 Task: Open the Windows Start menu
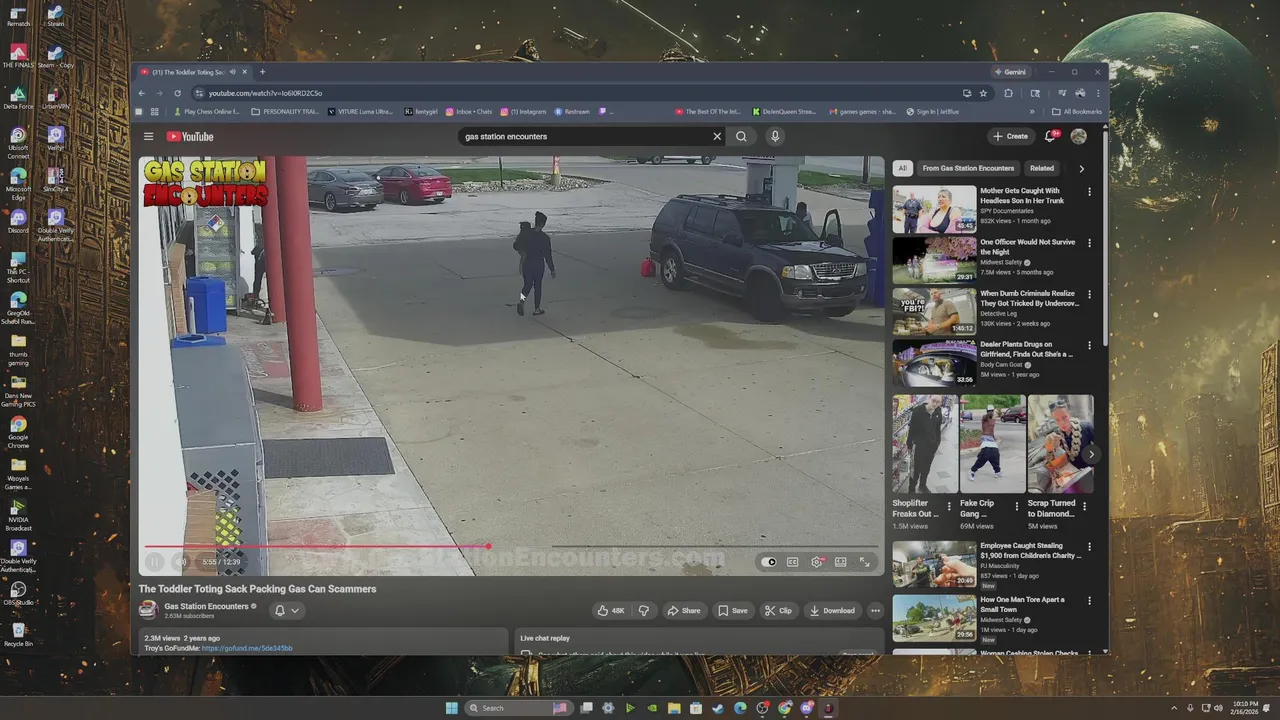click(x=451, y=708)
